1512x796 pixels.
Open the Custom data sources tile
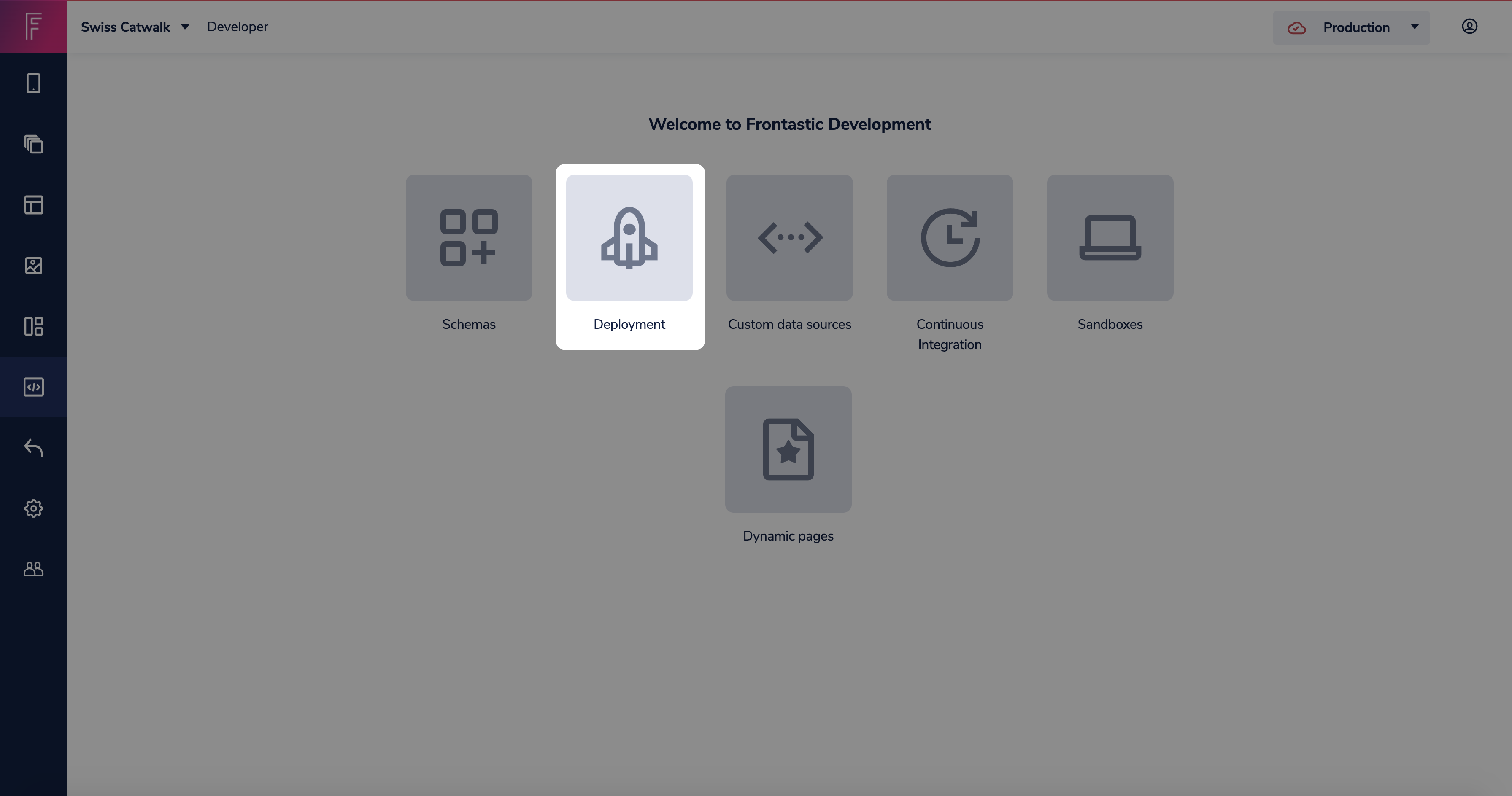(789, 237)
